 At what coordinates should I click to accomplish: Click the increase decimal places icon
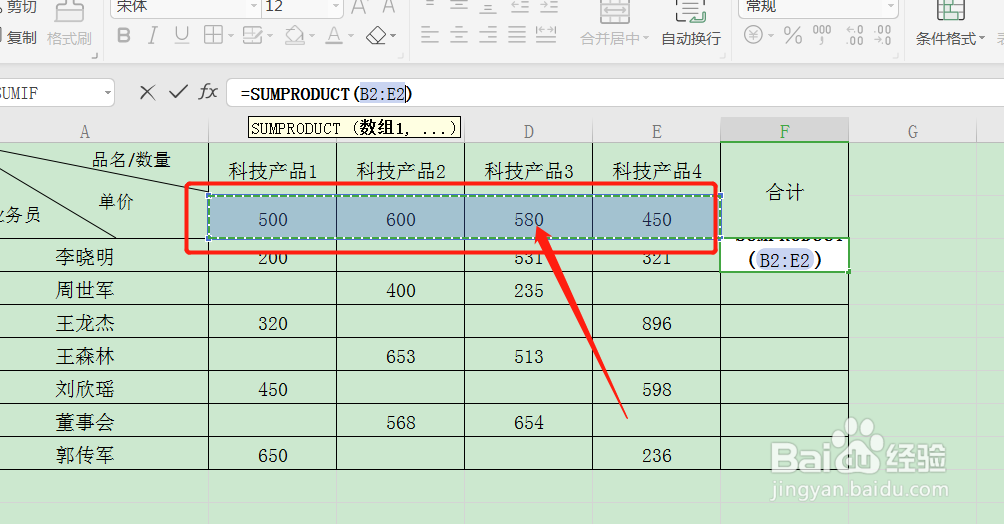(x=855, y=35)
